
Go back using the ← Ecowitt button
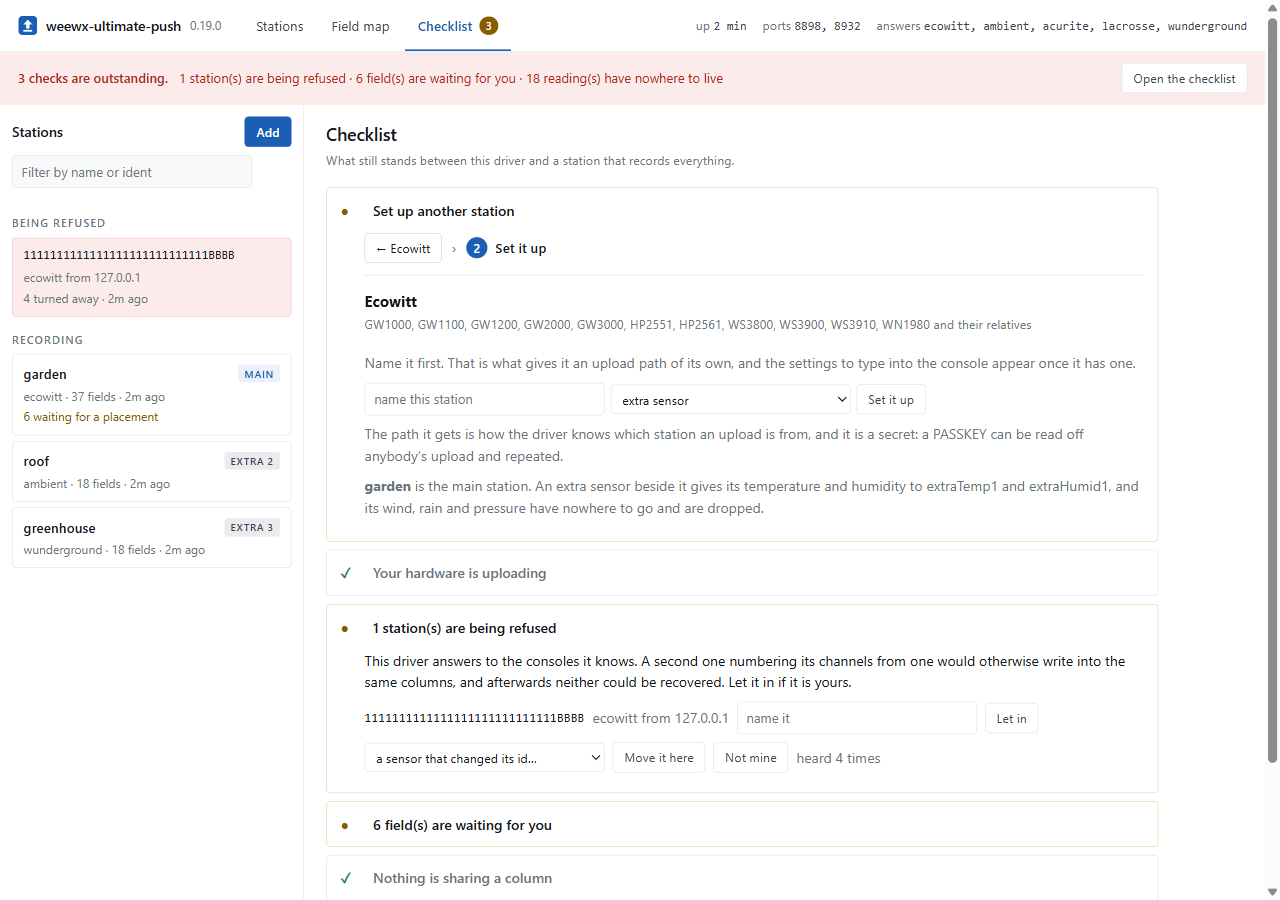pyautogui.click(x=403, y=249)
